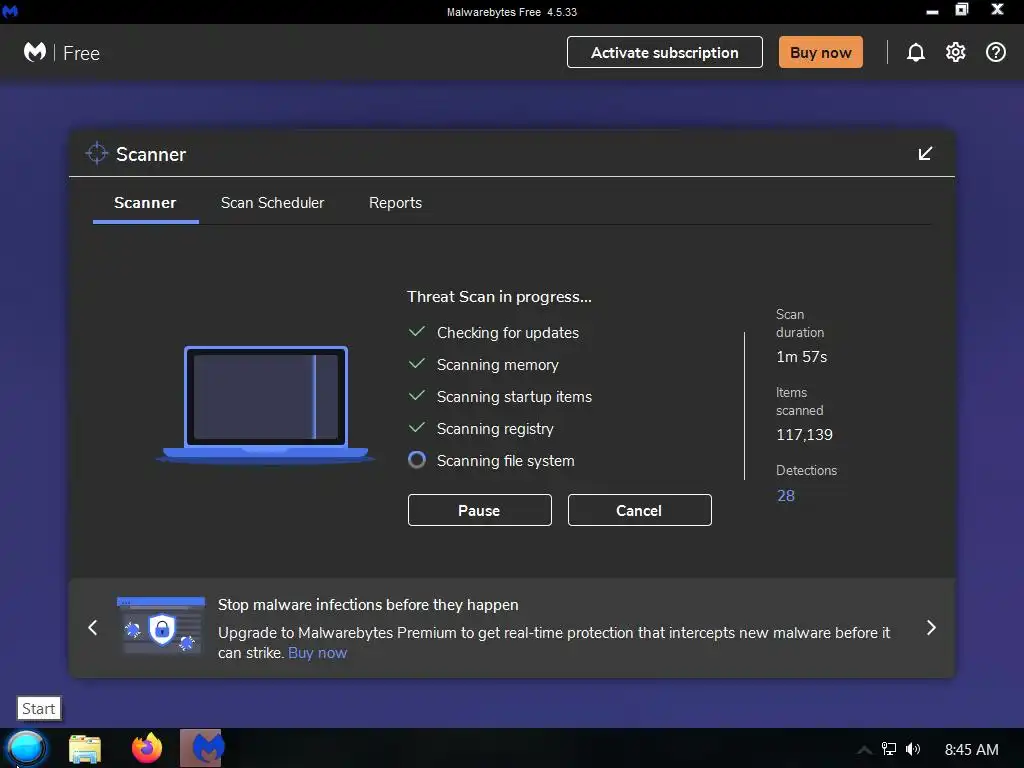Click the Scanning file system progress spinner

tap(417, 460)
